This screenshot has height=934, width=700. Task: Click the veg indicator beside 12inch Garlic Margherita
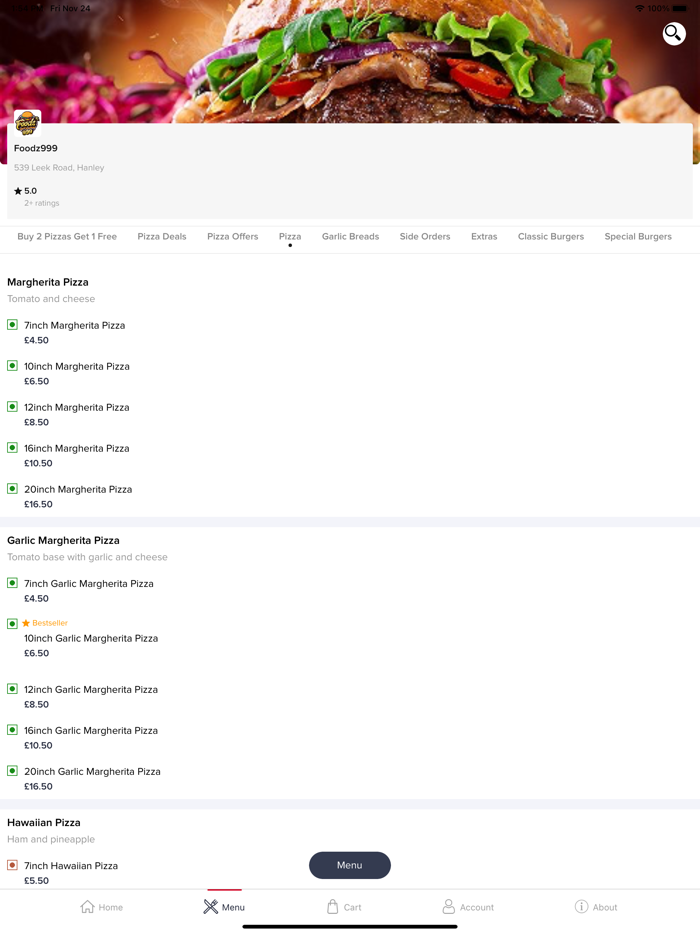tap(12, 689)
